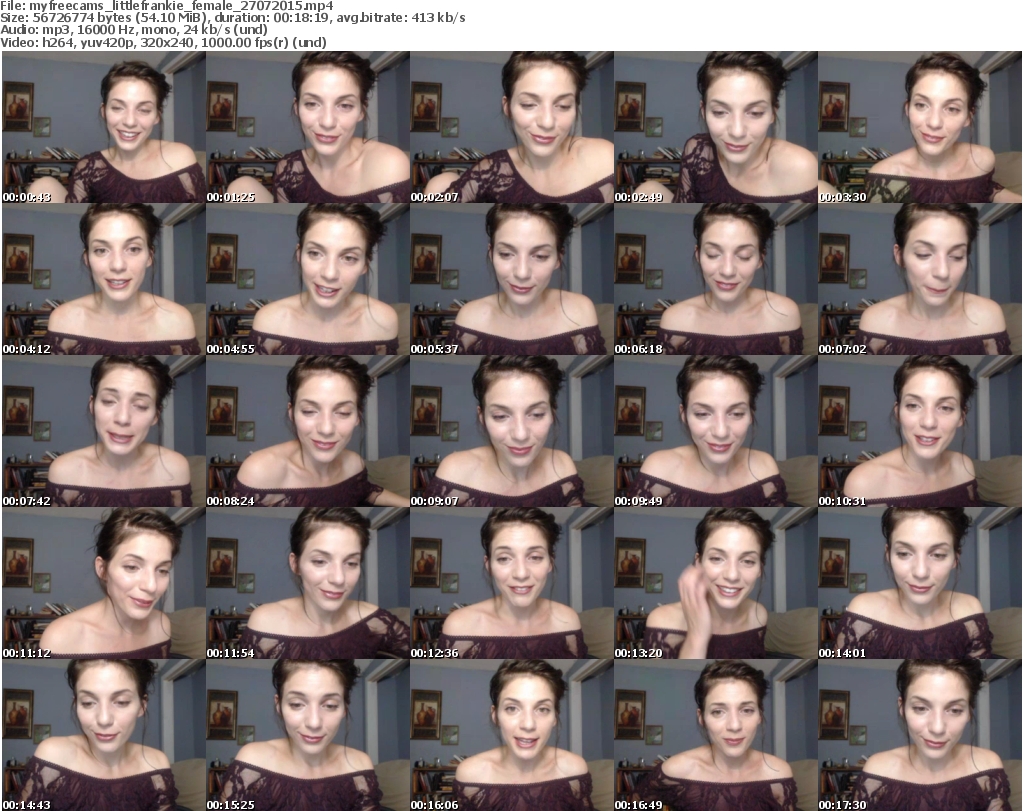Click the frame stamped 00:15:25

308,735
